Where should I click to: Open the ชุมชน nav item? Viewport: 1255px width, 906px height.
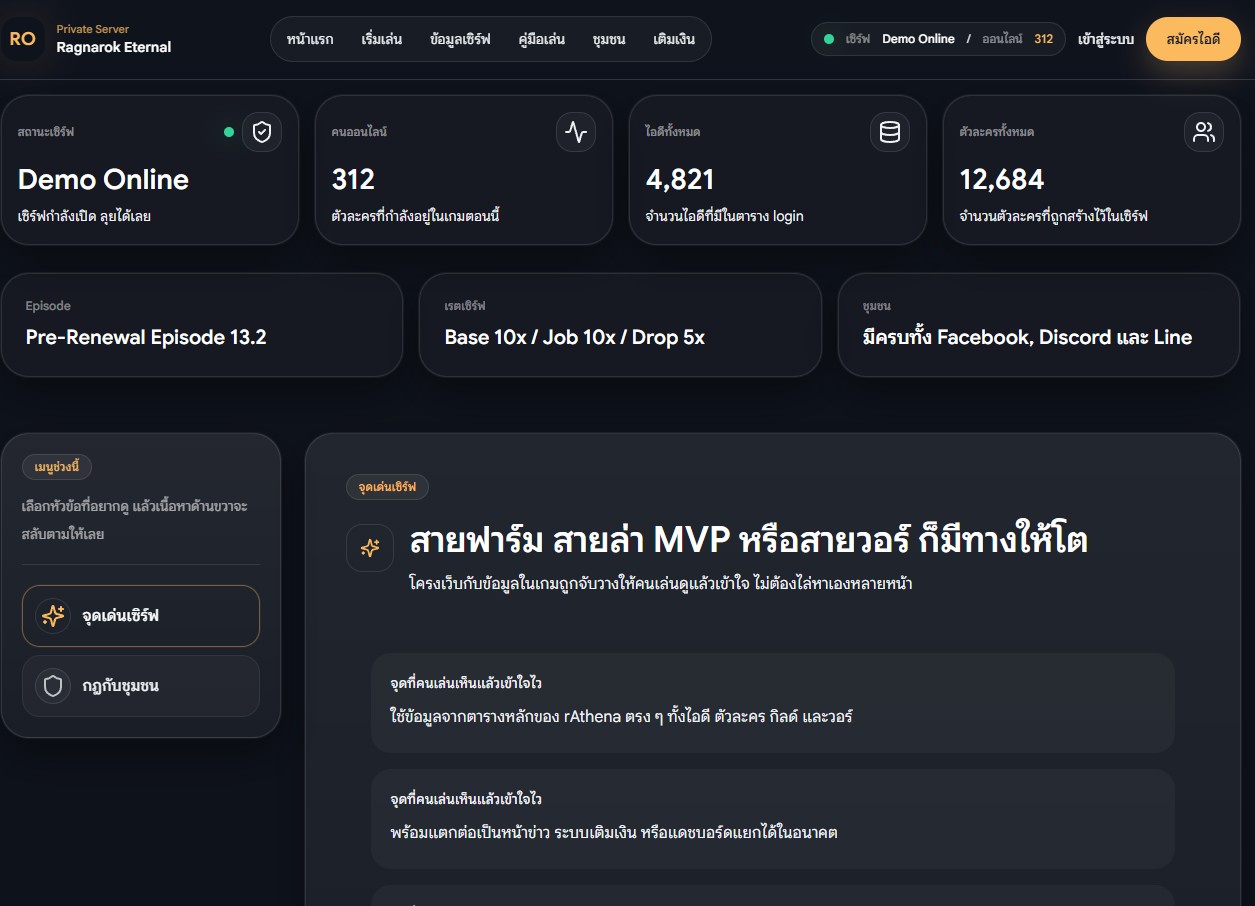pyautogui.click(x=609, y=39)
